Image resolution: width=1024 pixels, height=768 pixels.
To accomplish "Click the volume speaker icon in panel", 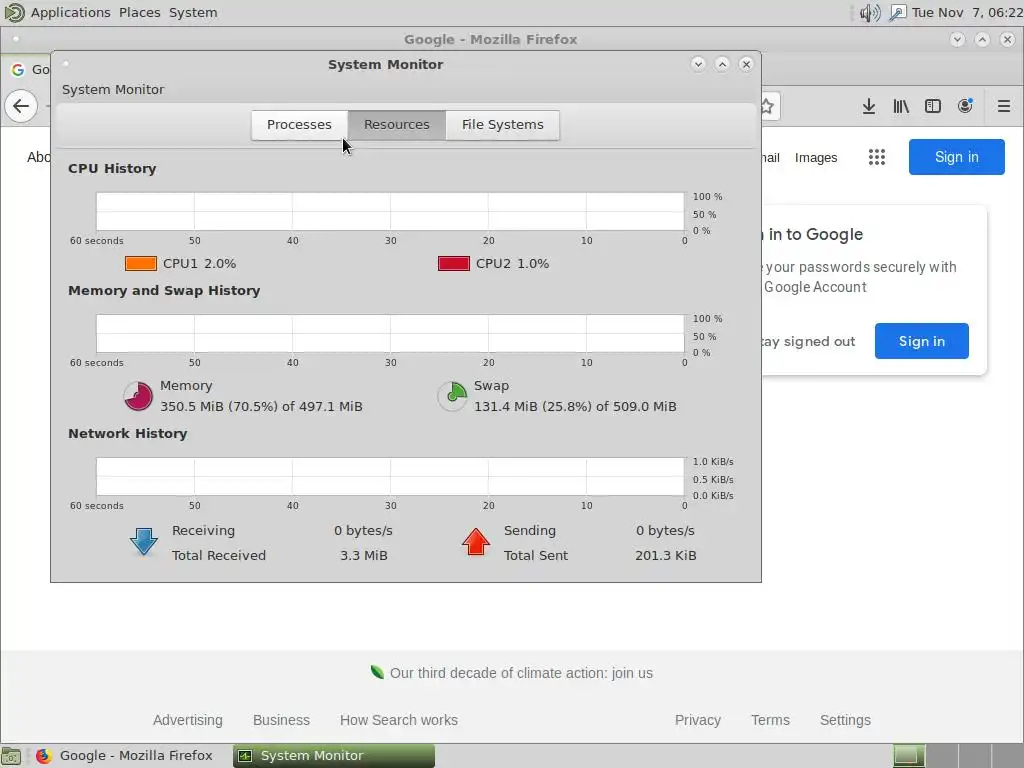I will (x=870, y=13).
